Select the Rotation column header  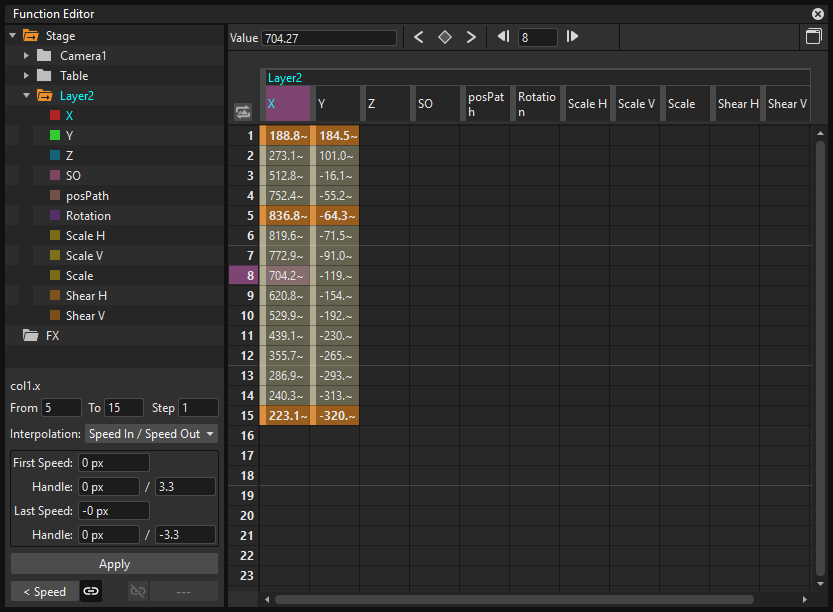[x=537, y=104]
